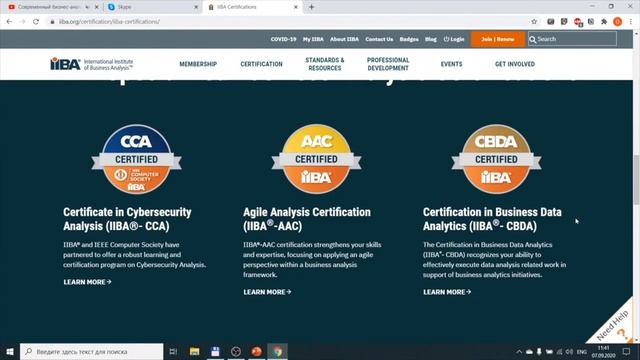Go back to the previous page

click(x=9, y=22)
